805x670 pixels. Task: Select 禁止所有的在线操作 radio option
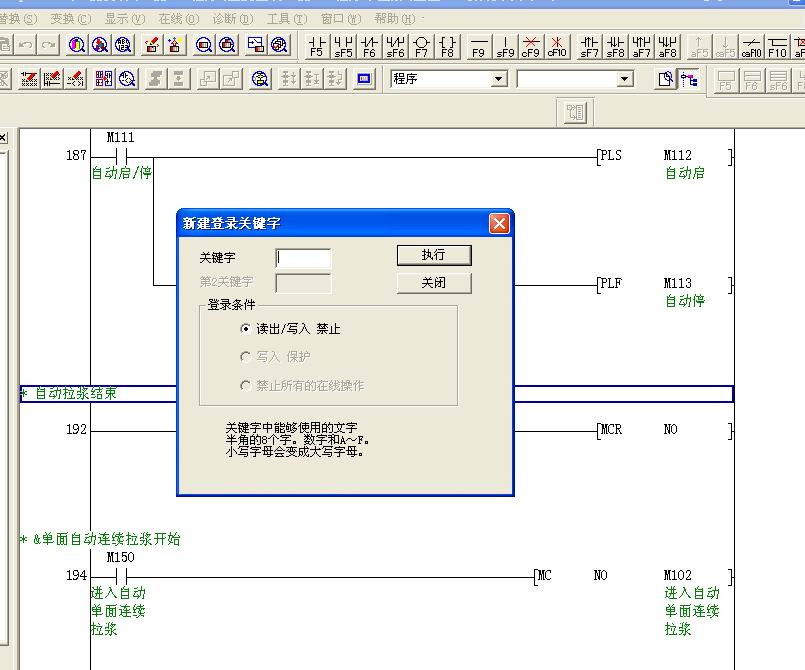pyautogui.click(x=246, y=385)
